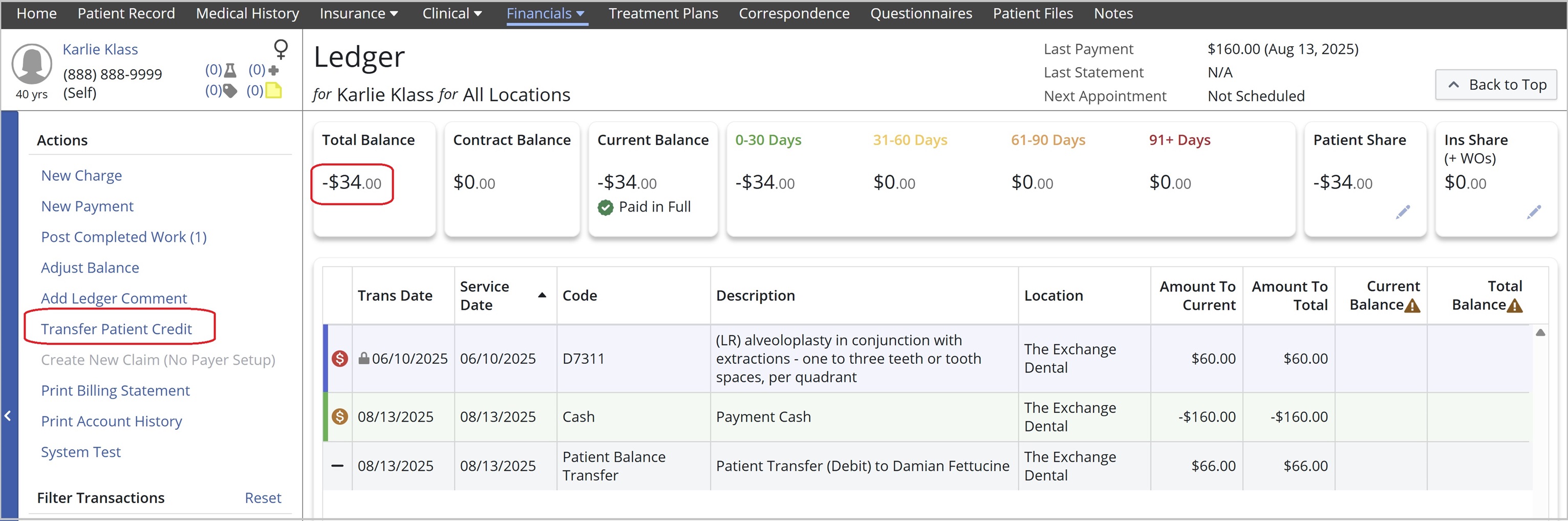Click the lab flask icon in patient header
The image size is (1568, 521).
[x=230, y=71]
